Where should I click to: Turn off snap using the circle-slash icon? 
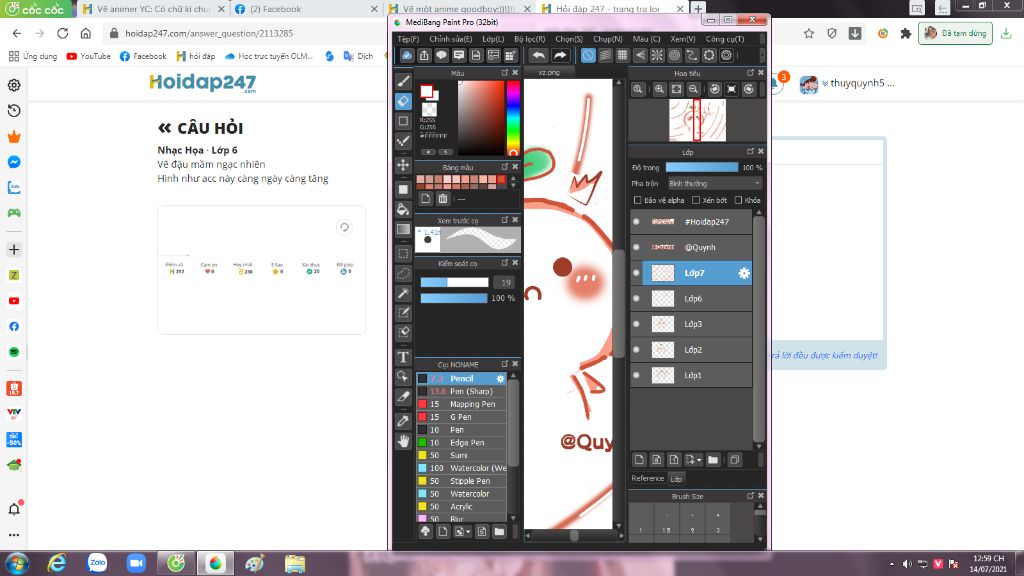(x=588, y=56)
